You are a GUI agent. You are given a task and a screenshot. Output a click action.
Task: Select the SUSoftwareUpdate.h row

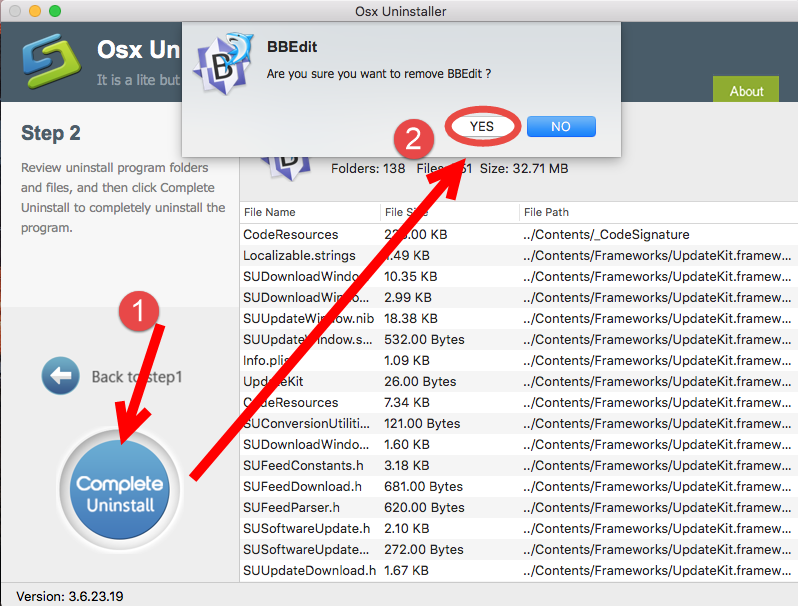[519, 529]
